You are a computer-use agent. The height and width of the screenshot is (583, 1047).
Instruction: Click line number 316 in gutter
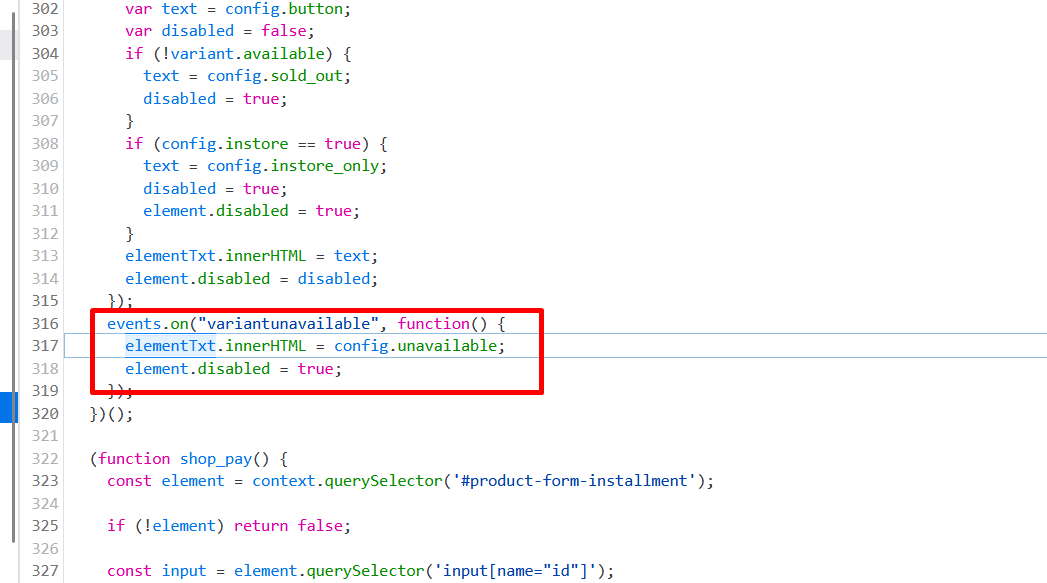(45, 324)
